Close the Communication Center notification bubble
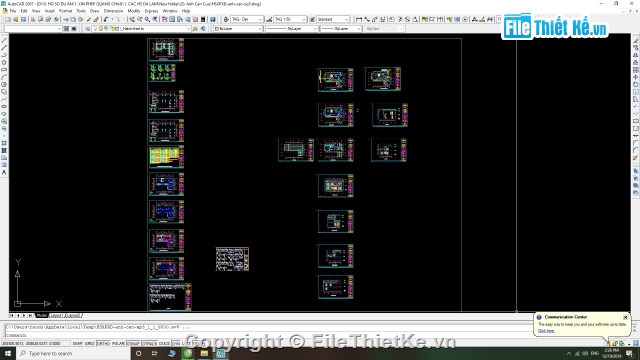This screenshot has width=640, height=360. tap(625, 317)
